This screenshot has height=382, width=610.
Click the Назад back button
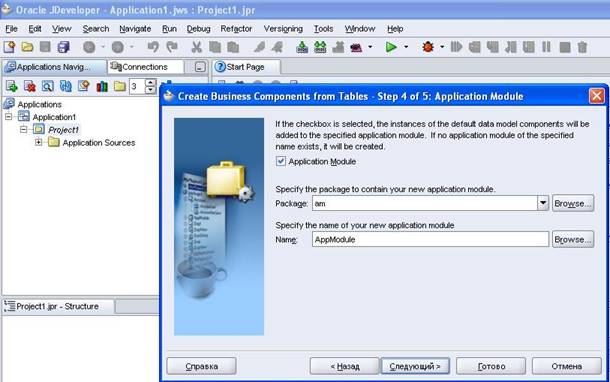[x=345, y=366]
